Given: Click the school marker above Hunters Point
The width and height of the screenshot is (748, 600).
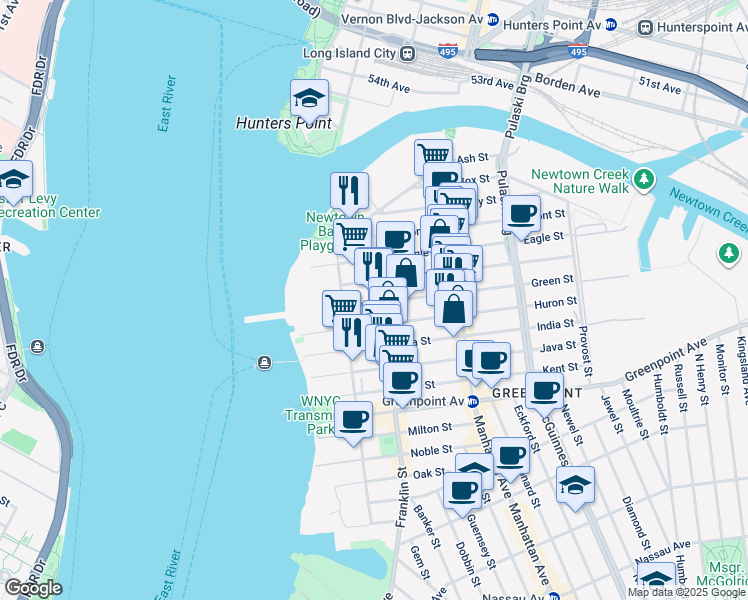Looking at the screenshot, I should coord(309,98).
